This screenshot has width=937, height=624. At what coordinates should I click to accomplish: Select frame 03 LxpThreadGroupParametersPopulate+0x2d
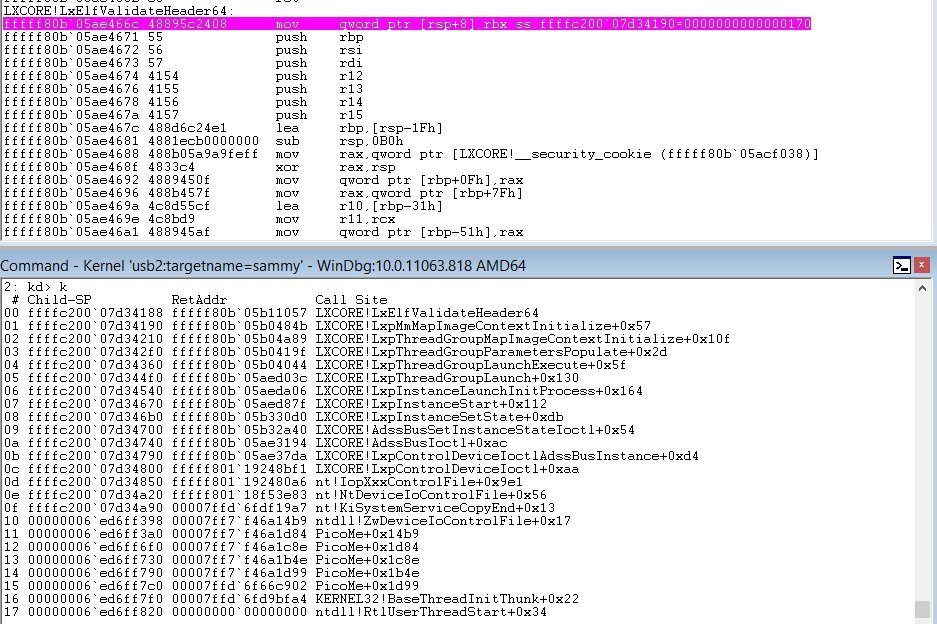point(335,352)
